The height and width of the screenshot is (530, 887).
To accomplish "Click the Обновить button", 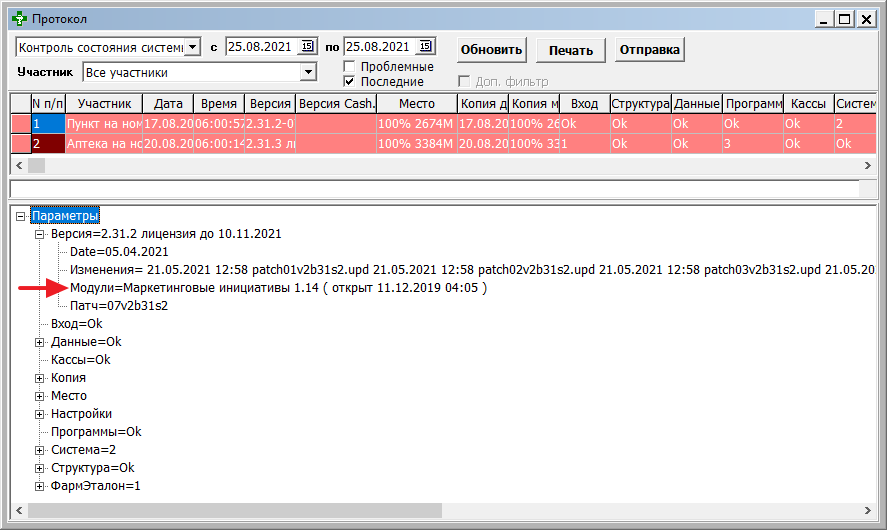I will [x=491, y=50].
